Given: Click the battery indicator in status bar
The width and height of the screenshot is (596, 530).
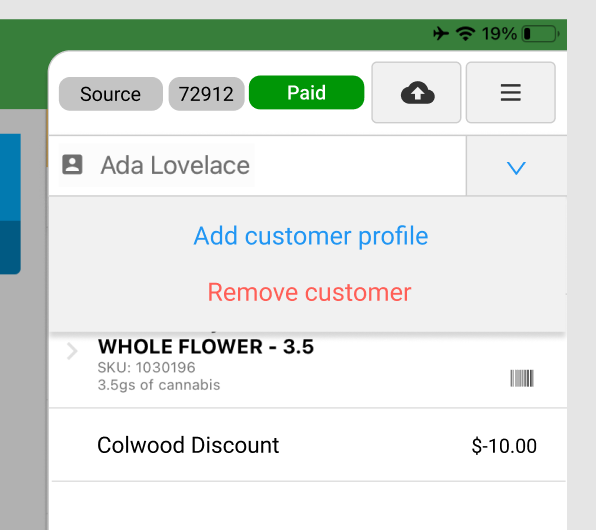Looking at the screenshot, I should pos(540,34).
